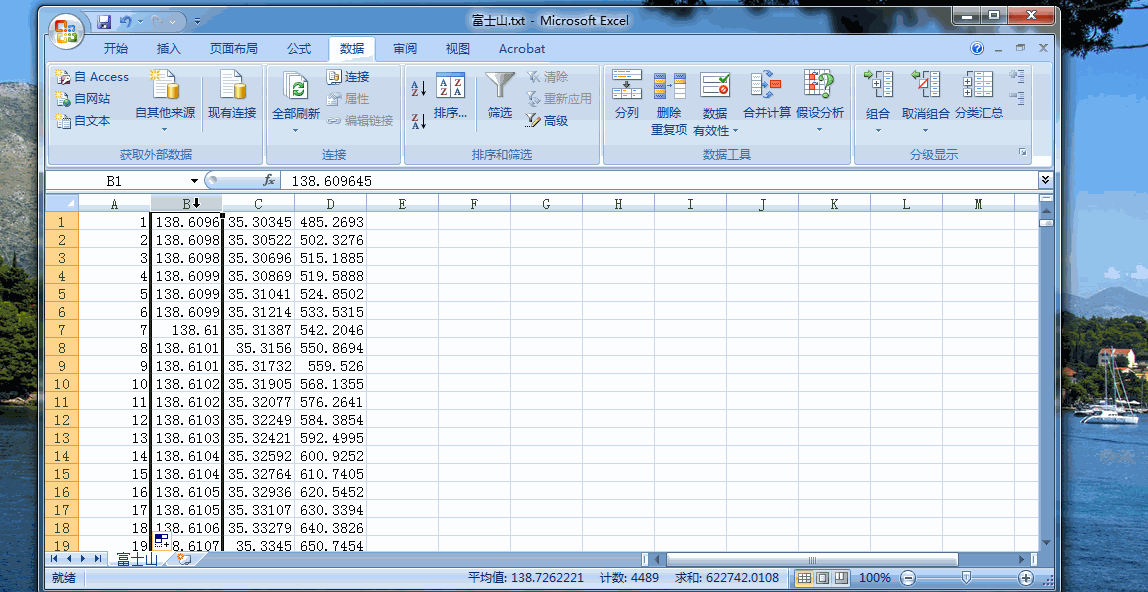Viewport: 1148px width, 592px height.
Task: Expand From Other Sources (自其他来源) dropdown
Action: [x=165, y=130]
